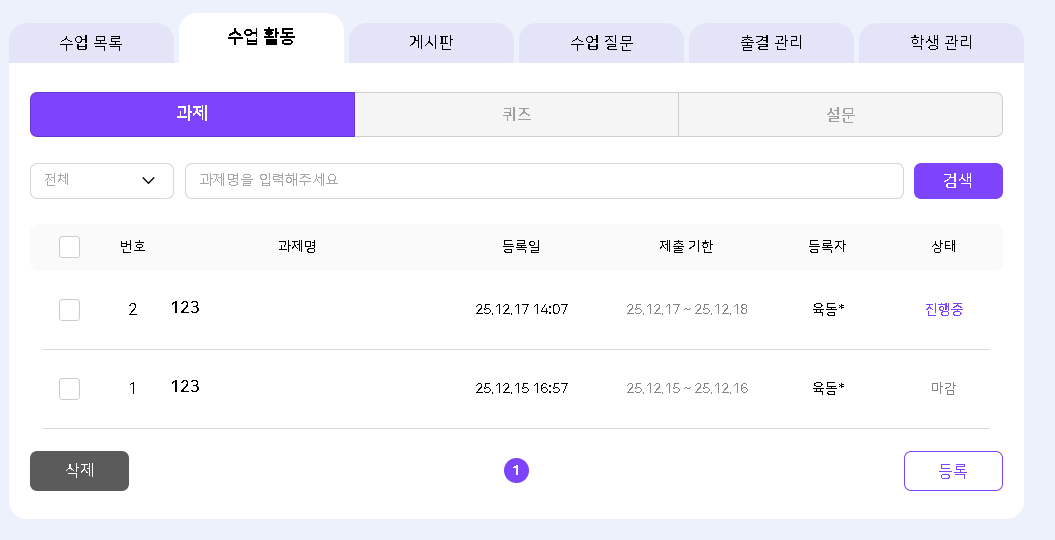The width and height of the screenshot is (1055, 540).
Task: Open assignment 123 registered 25.12.17
Action: coord(186,308)
